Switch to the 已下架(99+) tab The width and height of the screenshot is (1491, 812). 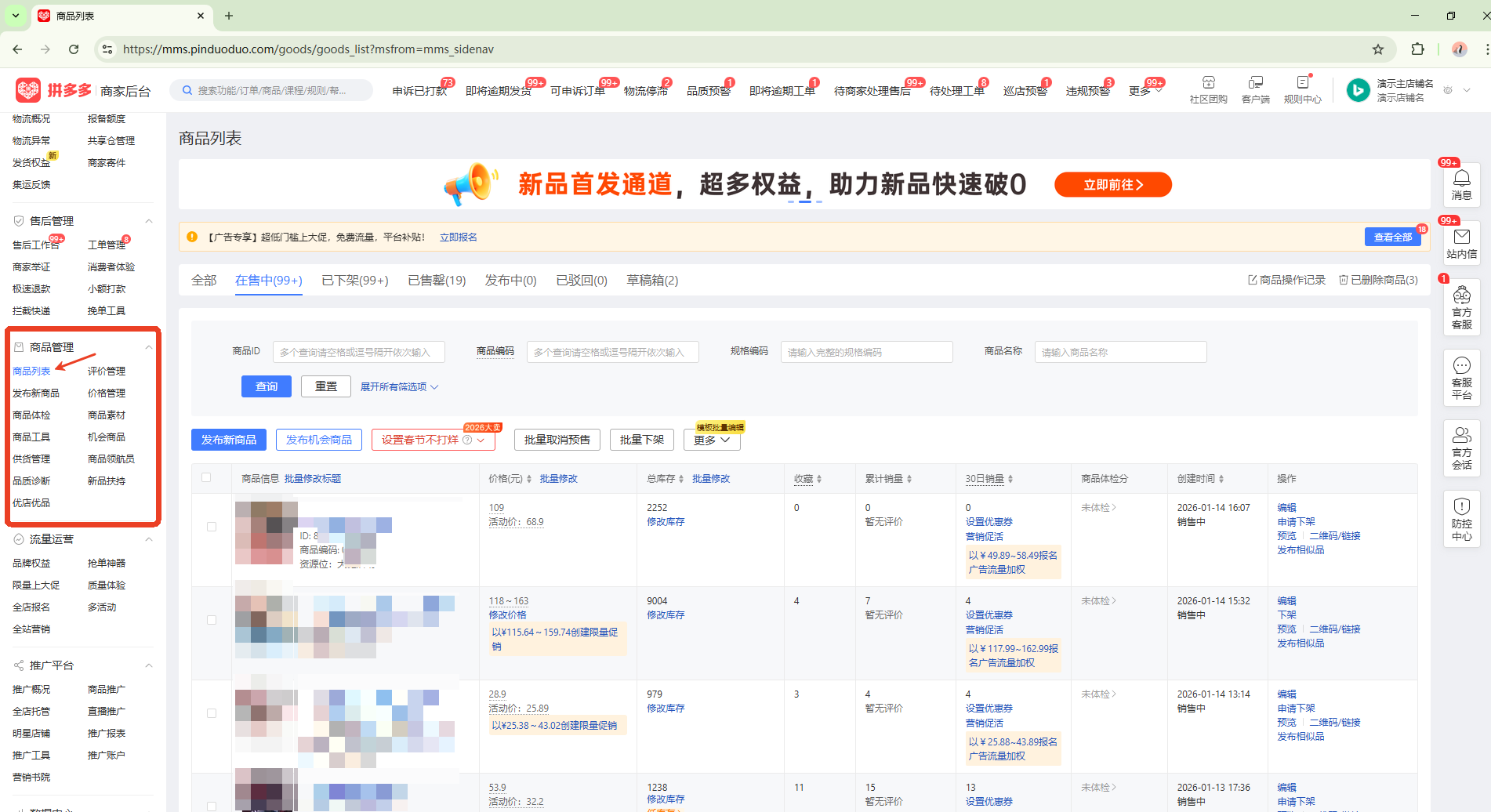355,281
